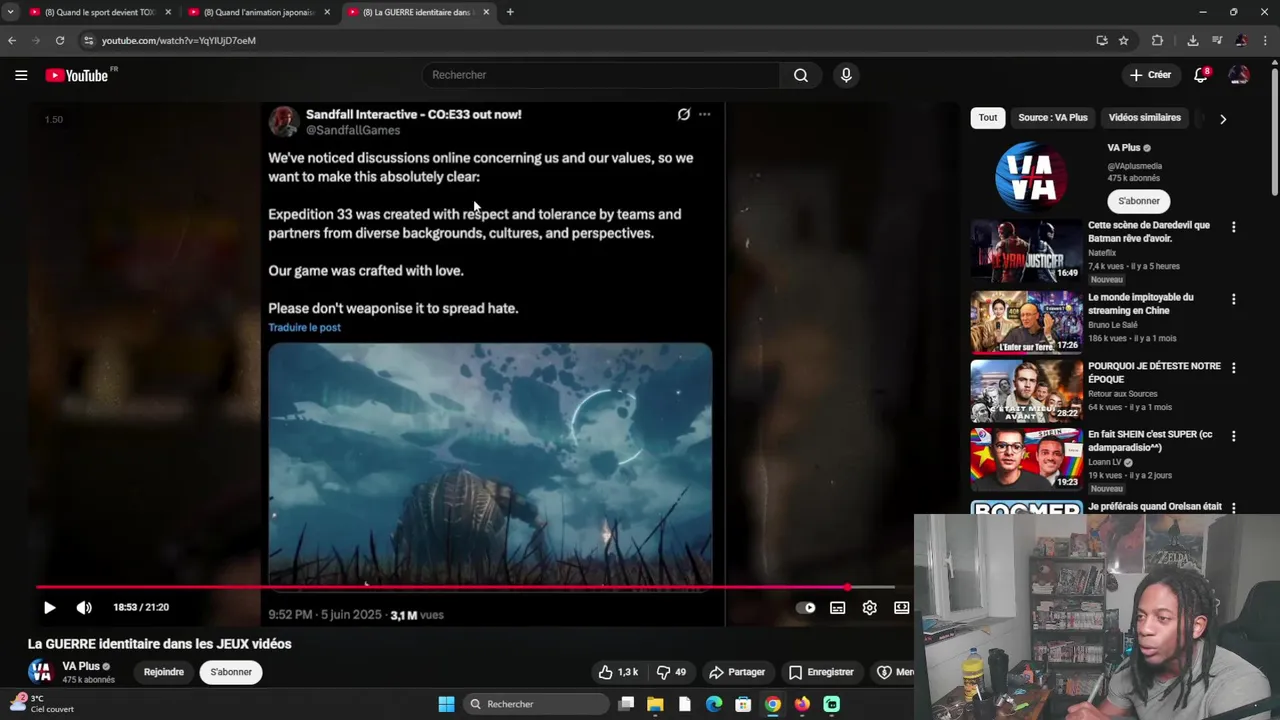Viewport: 1280px width, 720px height.
Task: Open the weather widget 3°C
Action: (42, 704)
